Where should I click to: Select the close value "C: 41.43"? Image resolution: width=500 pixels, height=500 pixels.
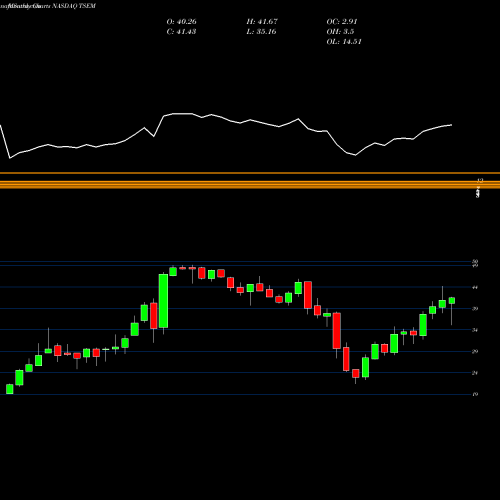coord(181,32)
